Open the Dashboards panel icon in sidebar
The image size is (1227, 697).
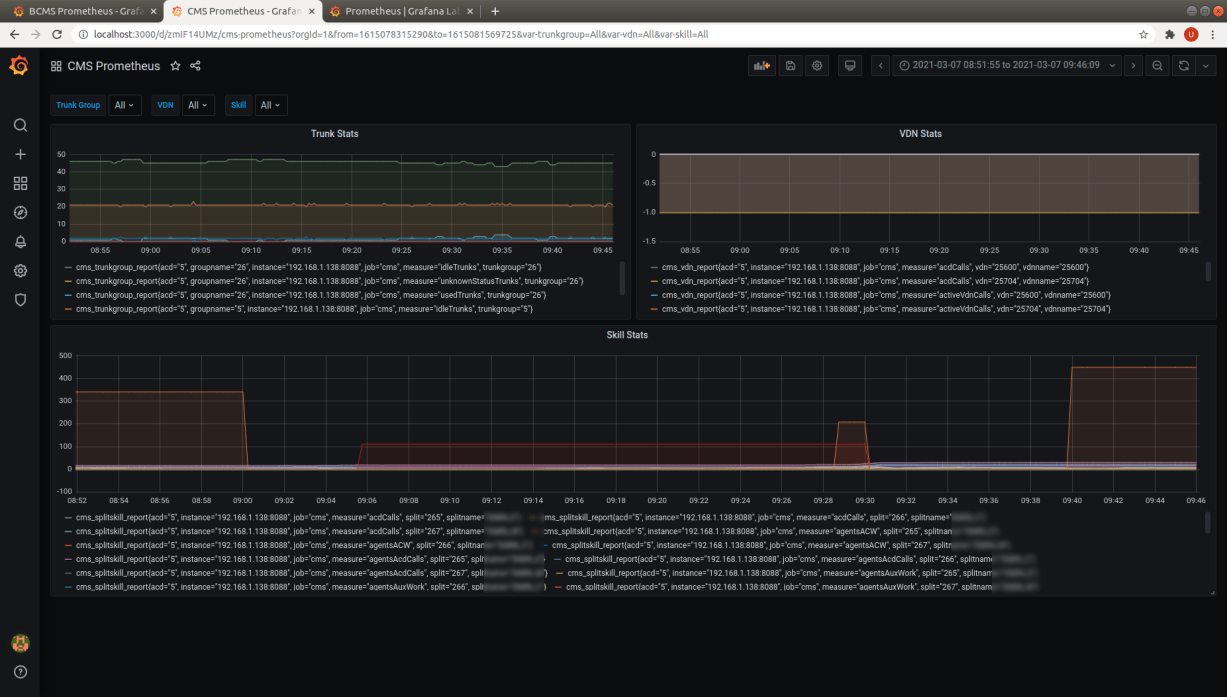point(20,183)
